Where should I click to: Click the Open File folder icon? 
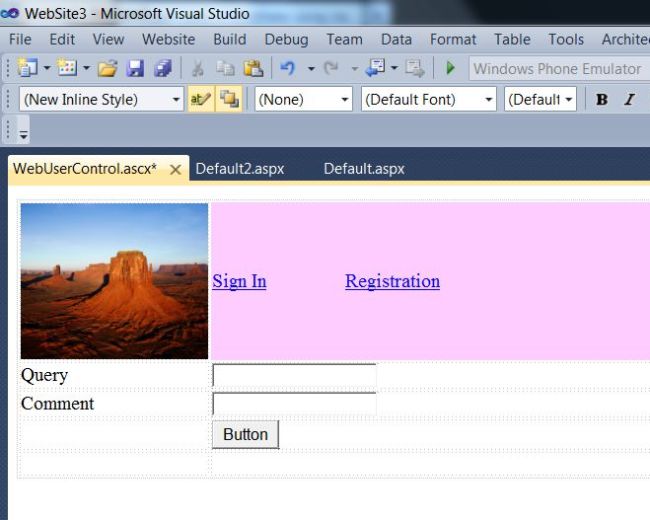[x=107, y=68]
